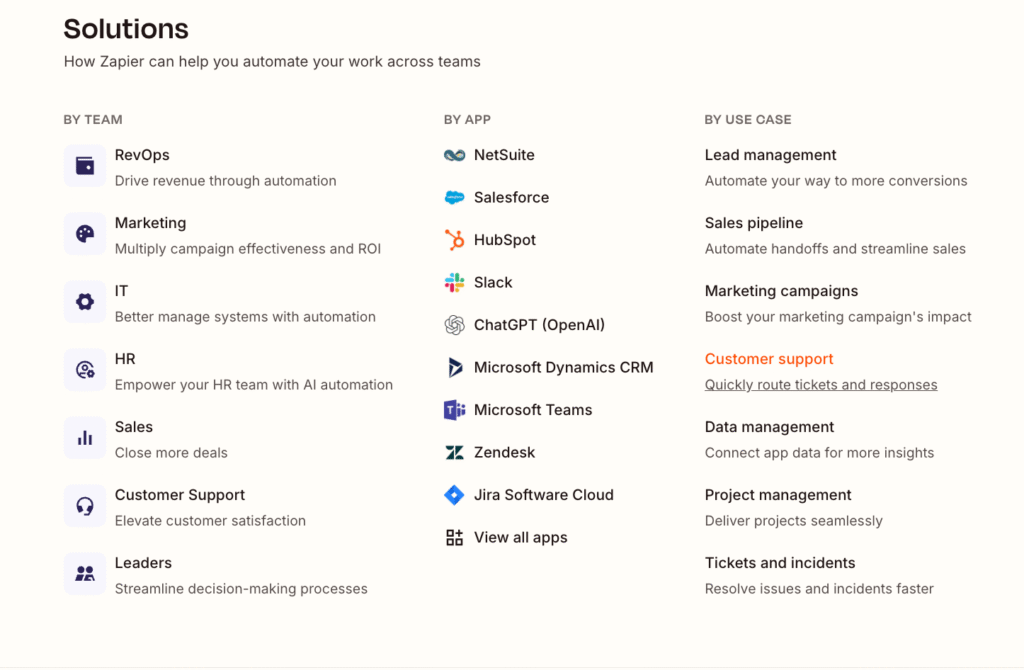Click the HR team icon
The image size is (1024, 670).
(x=85, y=370)
